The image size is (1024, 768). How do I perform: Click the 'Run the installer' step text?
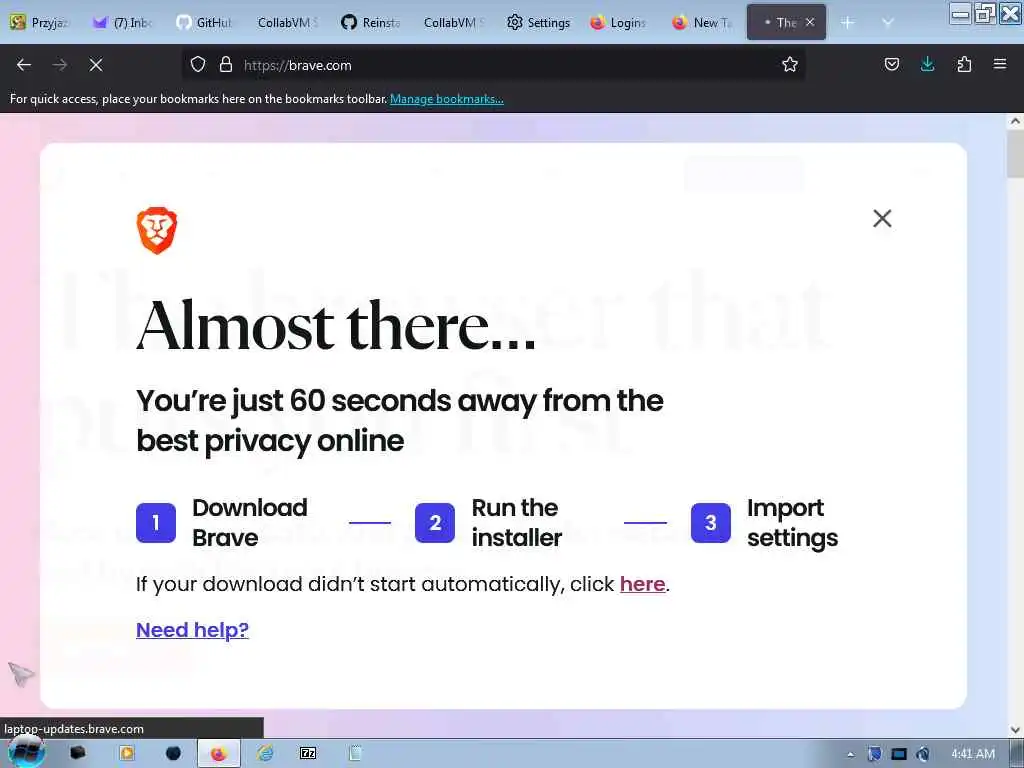pyautogui.click(x=517, y=522)
